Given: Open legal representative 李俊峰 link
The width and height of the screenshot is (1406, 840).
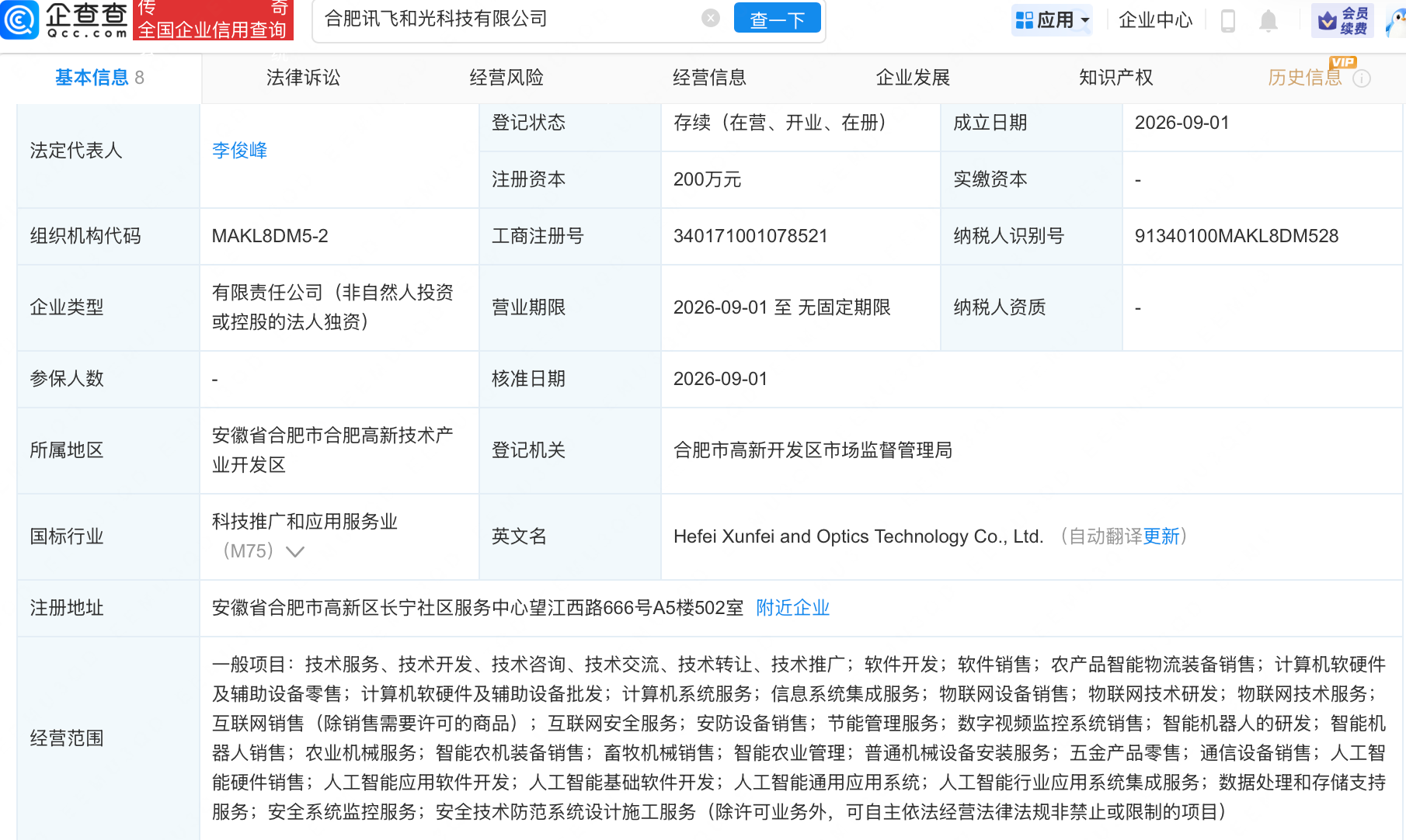Looking at the screenshot, I should coord(240,151).
